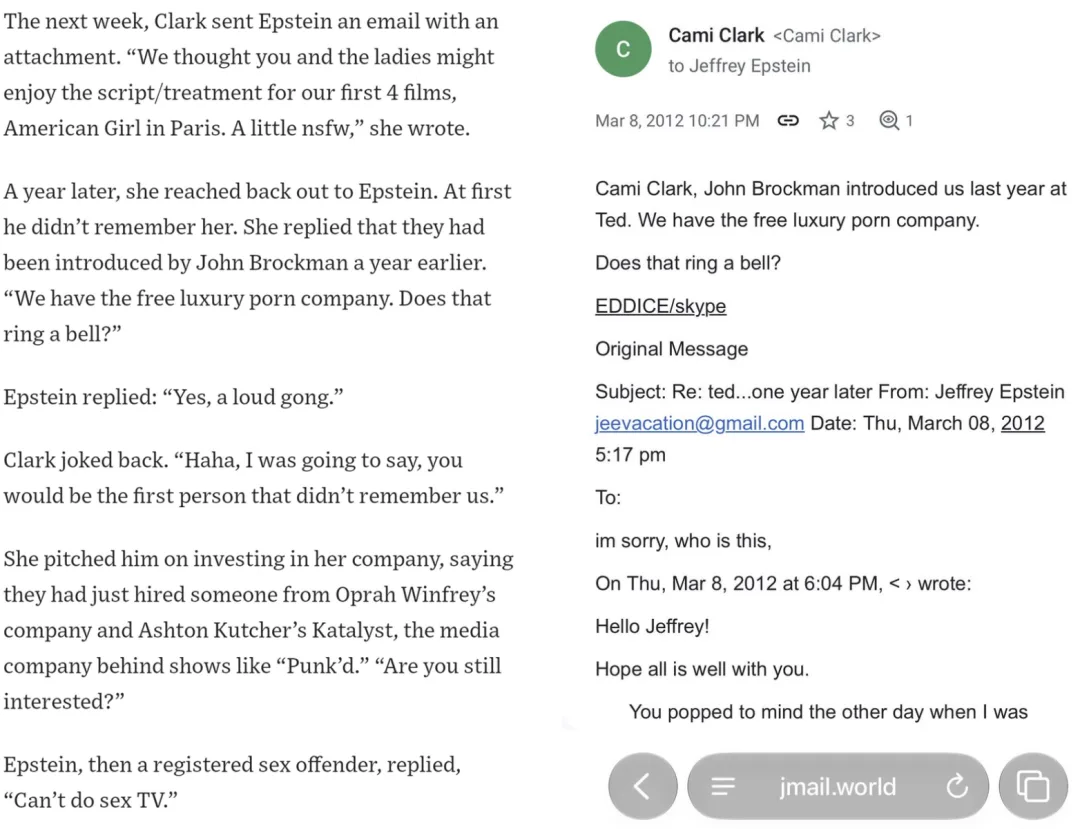Click the green C sender avatar
The width and height of the screenshot is (1080, 829).
coord(623,49)
